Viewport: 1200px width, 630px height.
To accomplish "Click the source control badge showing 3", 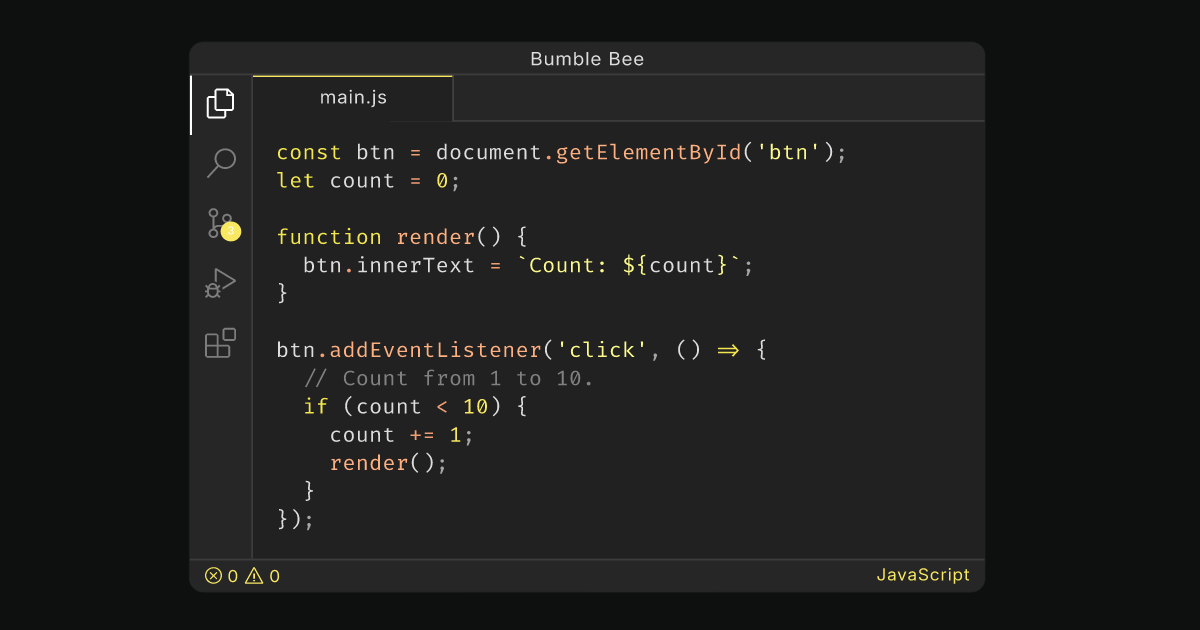I will (x=231, y=231).
